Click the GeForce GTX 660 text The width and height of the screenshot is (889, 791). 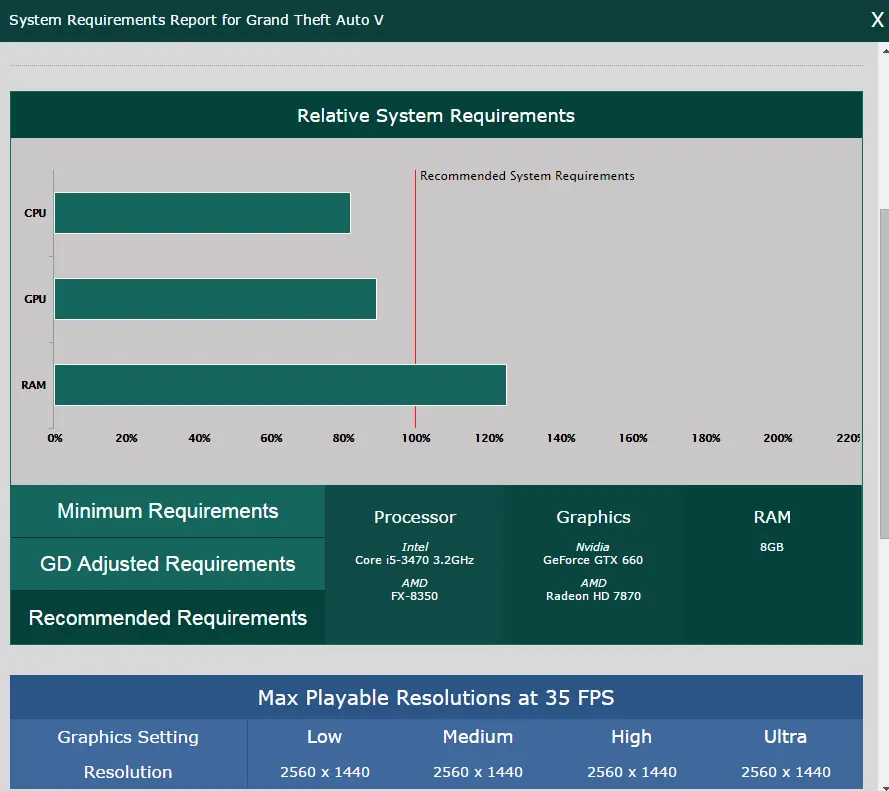point(593,560)
